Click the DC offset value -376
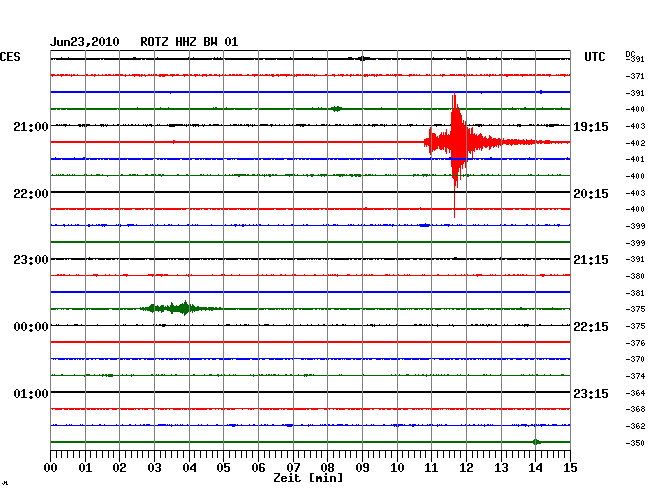The height and width of the screenshot is (494, 650). (x=635, y=343)
